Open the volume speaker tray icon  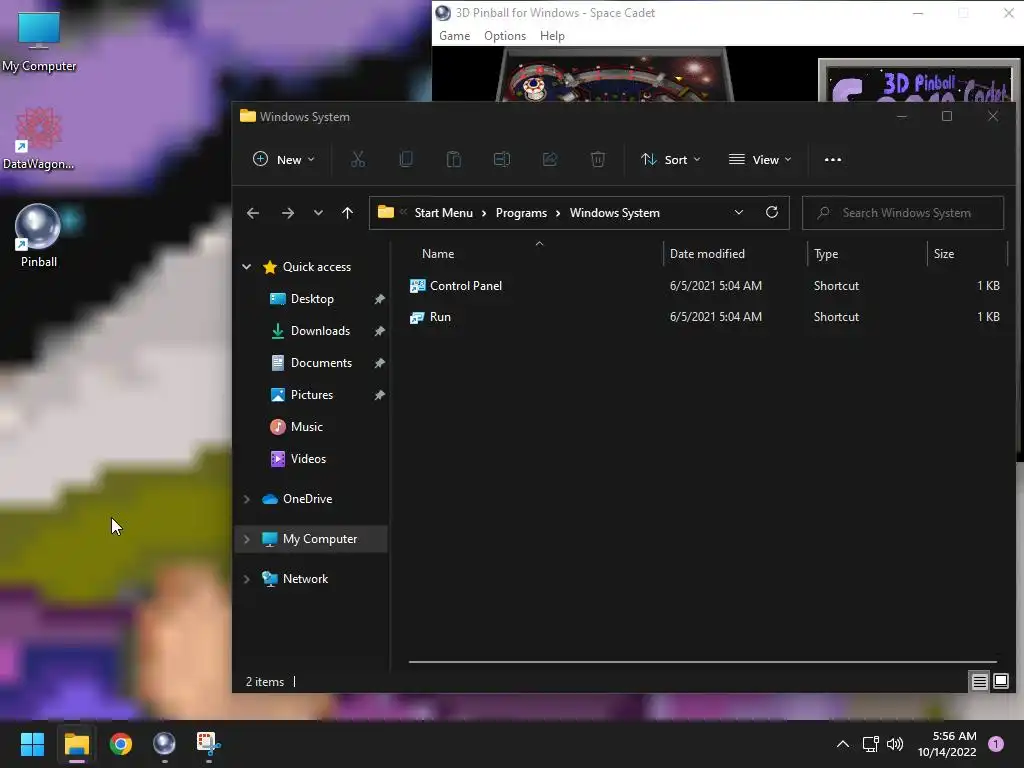point(895,744)
